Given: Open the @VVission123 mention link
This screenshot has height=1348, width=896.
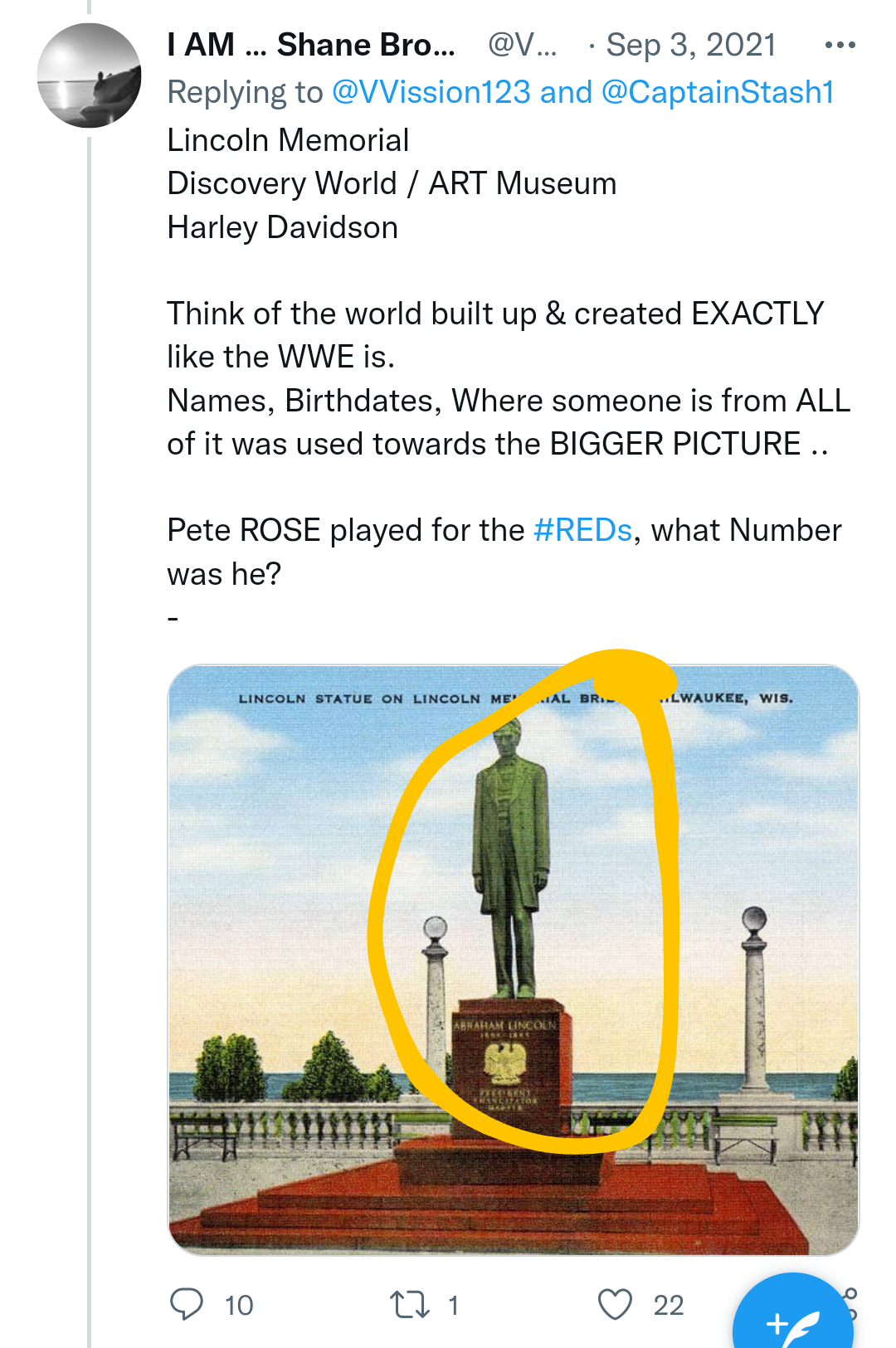Looking at the screenshot, I should [431, 92].
